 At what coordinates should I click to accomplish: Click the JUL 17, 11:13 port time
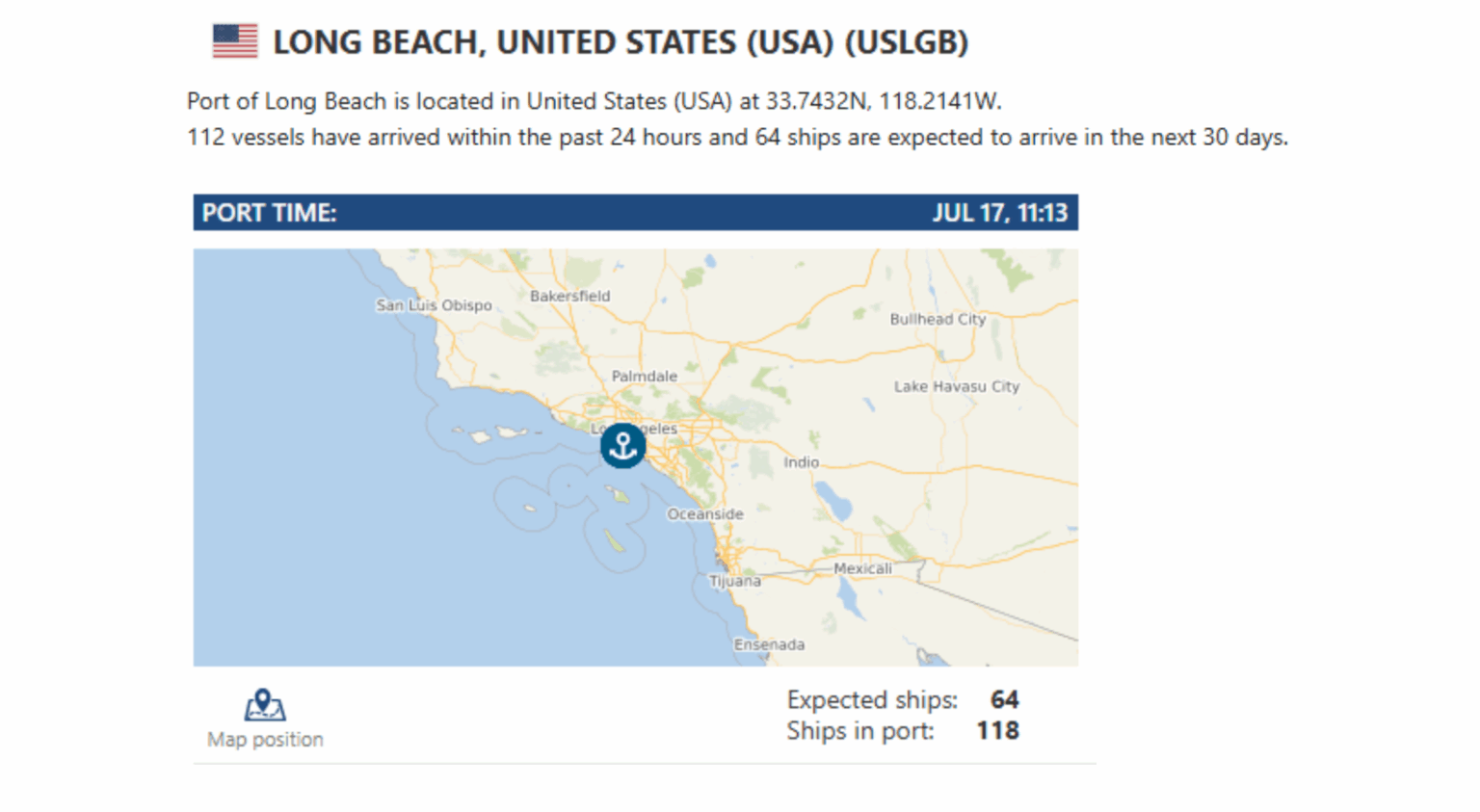[x=999, y=213]
